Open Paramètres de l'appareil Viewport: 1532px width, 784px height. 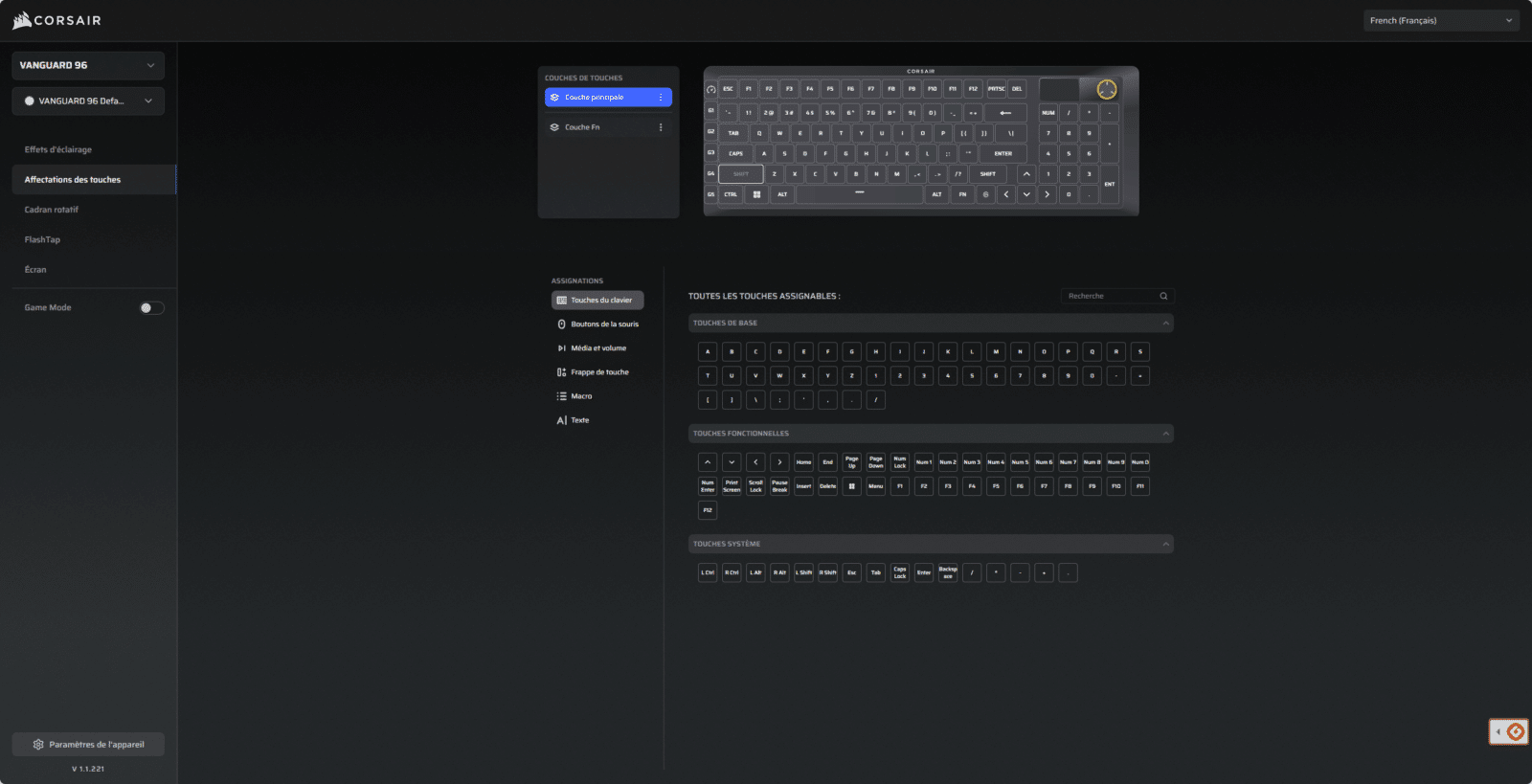(88, 745)
